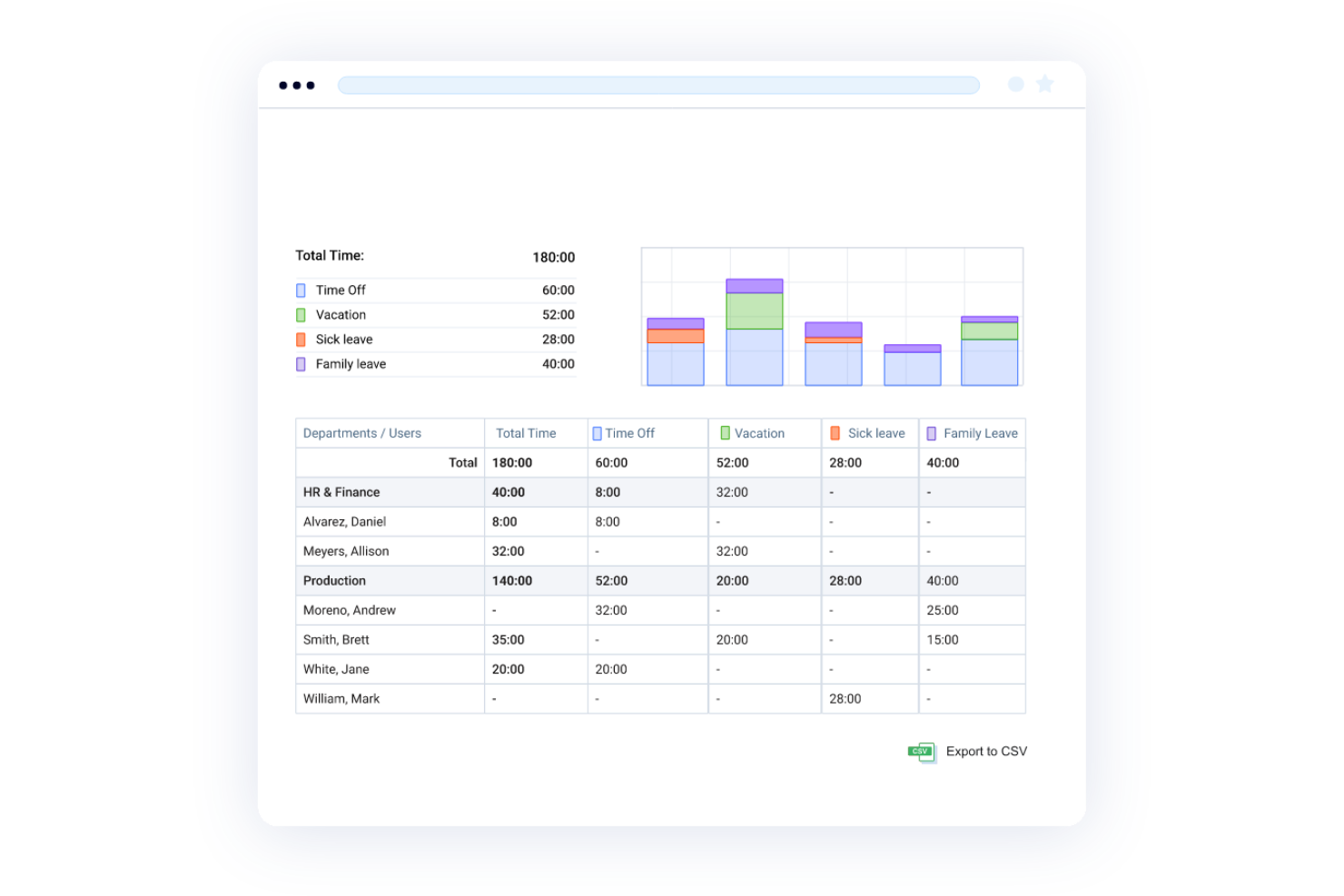The image size is (1344, 896).
Task: Click the shortest fourth chart bar
Action: (913, 365)
